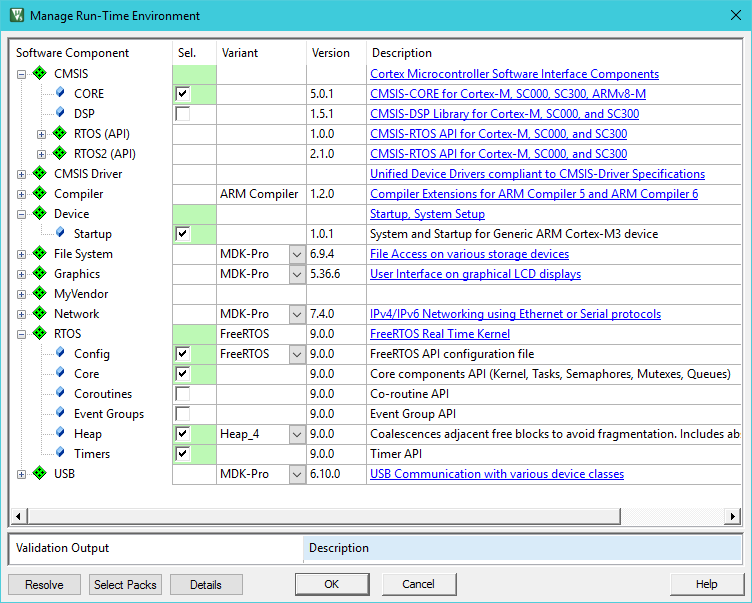752x603 pixels.
Task: Click the Resolve button
Action: click(x=44, y=584)
